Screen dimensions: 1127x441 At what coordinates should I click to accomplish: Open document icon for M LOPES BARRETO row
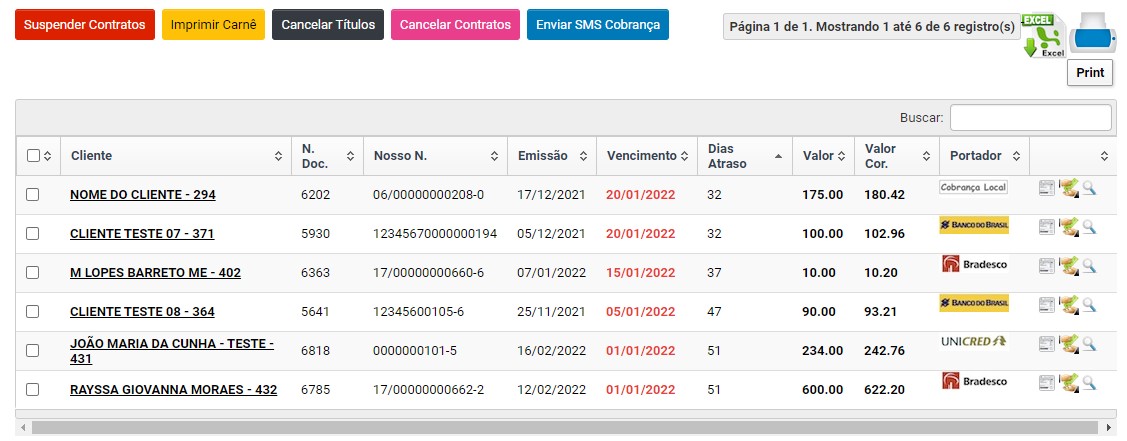coord(1047,266)
